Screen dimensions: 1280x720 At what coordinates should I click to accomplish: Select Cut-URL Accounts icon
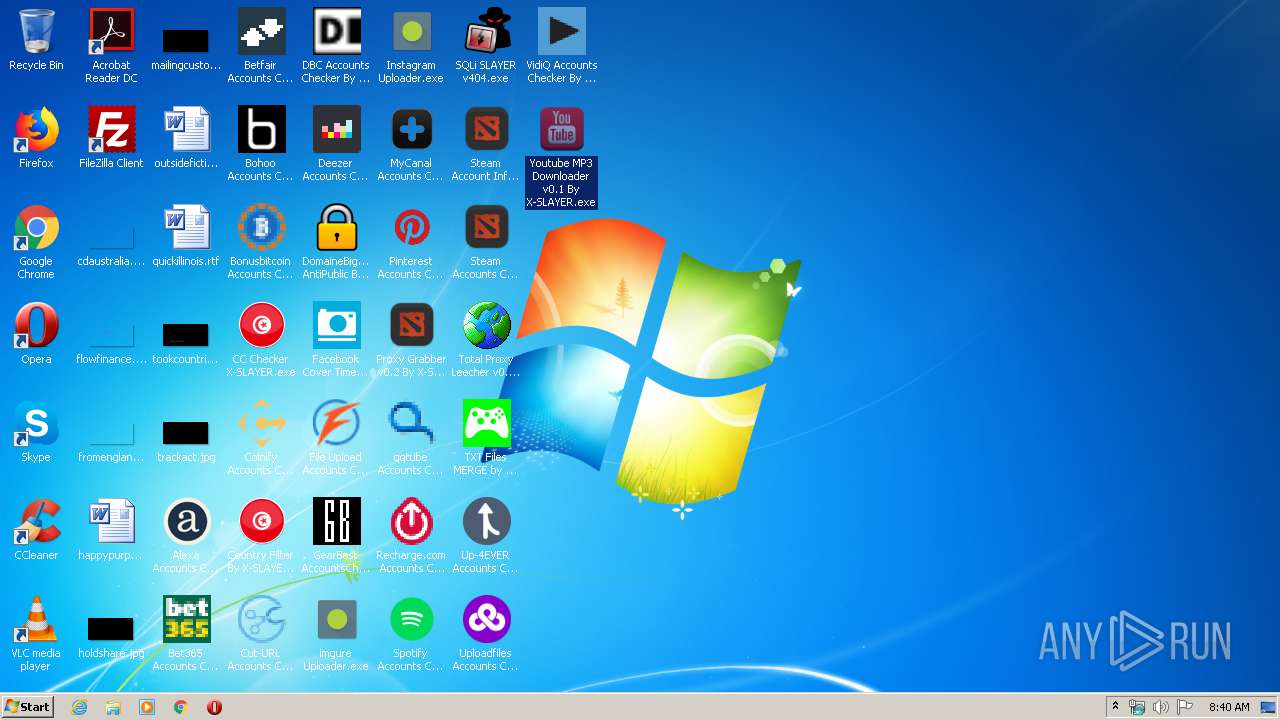(x=261, y=634)
